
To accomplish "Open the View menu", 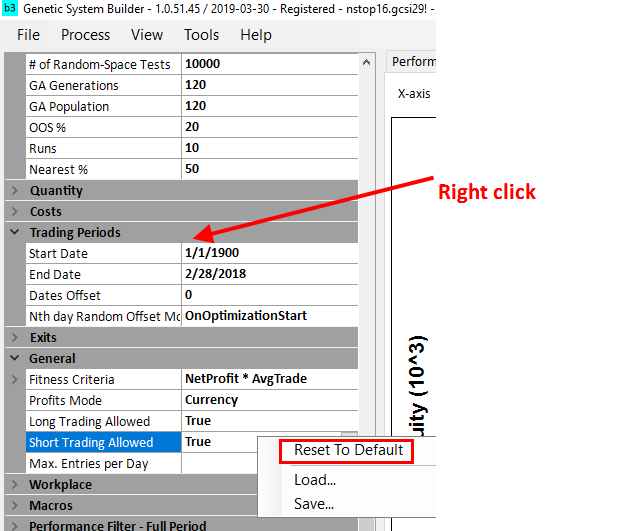I will (147, 34).
